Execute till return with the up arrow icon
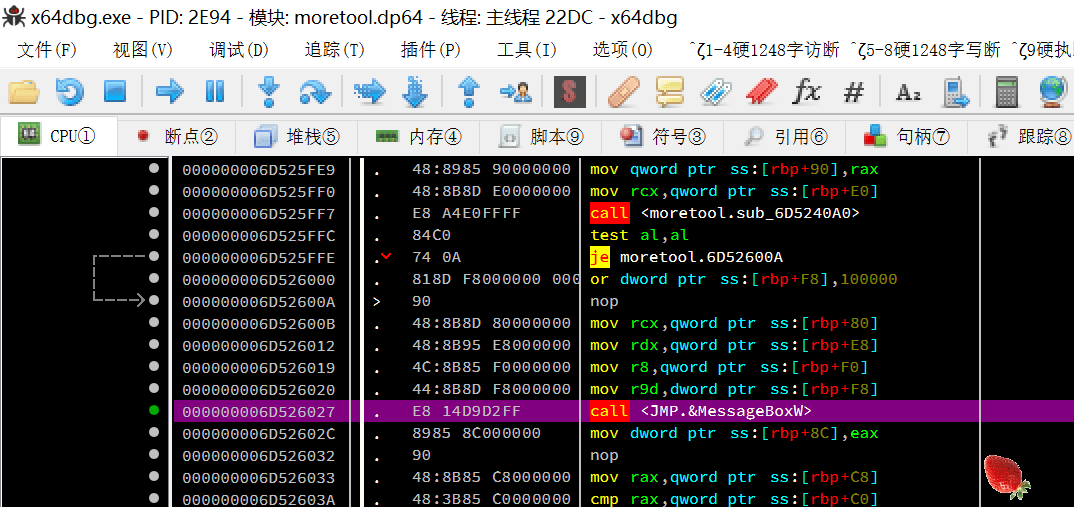 pyautogui.click(x=469, y=91)
